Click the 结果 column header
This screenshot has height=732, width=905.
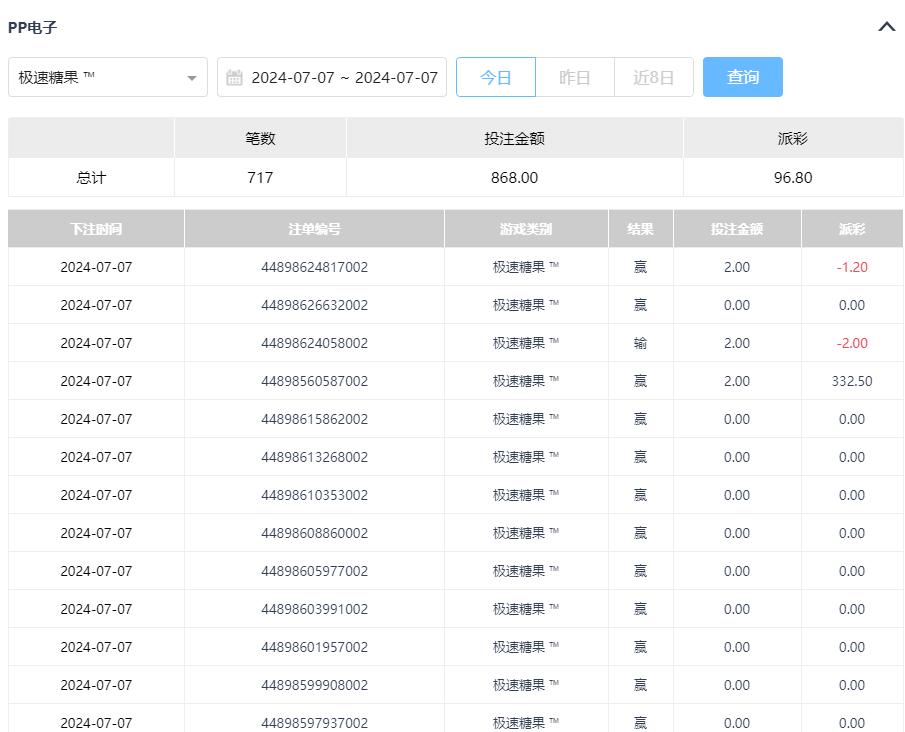tap(640, 229)
